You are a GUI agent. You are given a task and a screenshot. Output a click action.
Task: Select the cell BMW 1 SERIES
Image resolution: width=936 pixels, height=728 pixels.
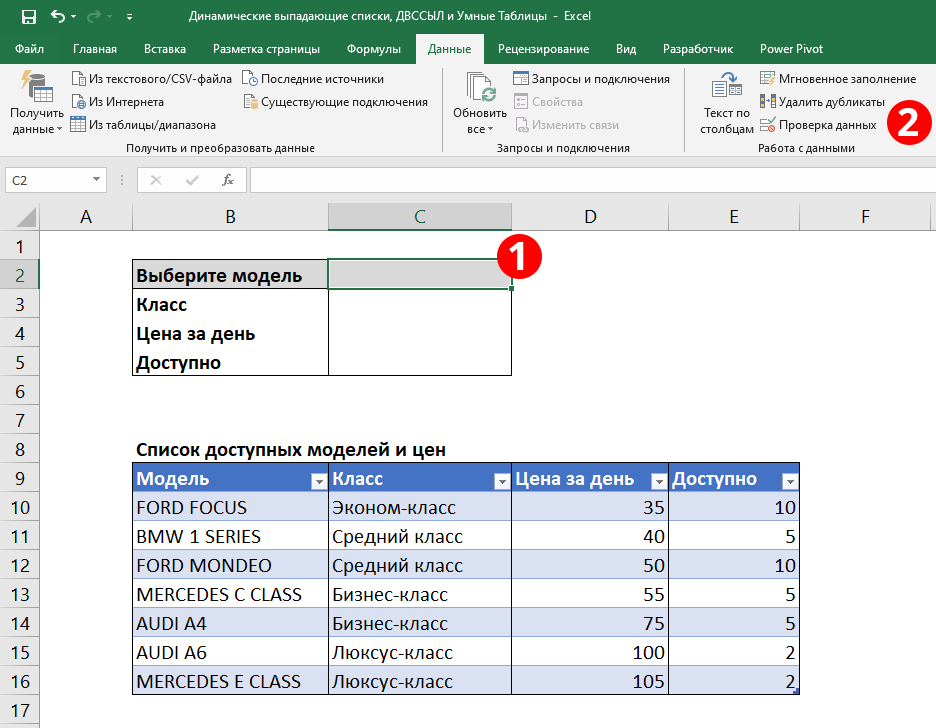click(x=230, y=536)
